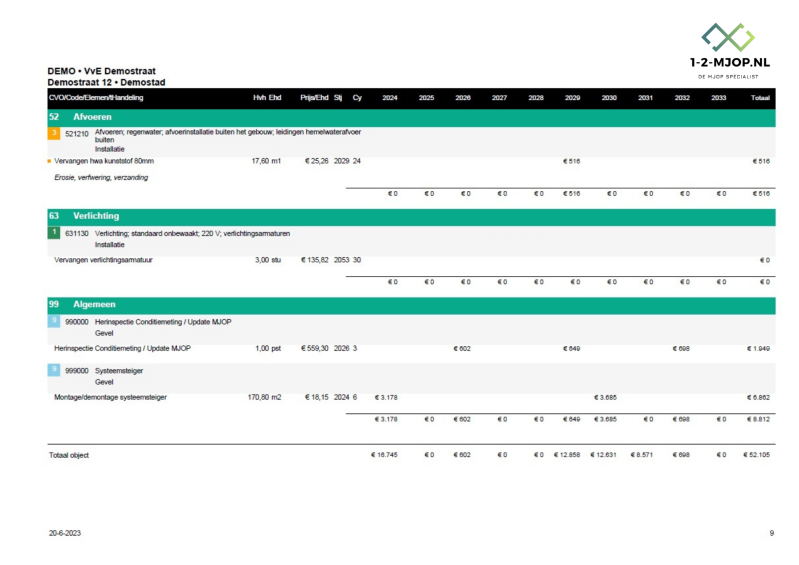Click the 2029 year column header
This screenshot has width=799, height=565.
coord(572,98)
